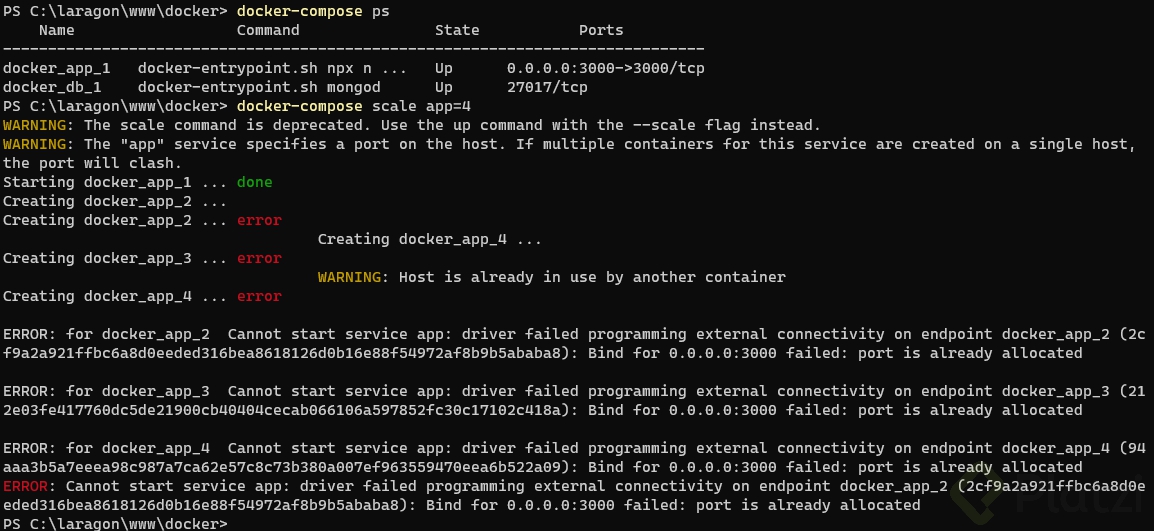This screenshot has height=531, width=1154.
Task: Click red "error" beside Creating docker_app_3
Action: tap(259, 258)
